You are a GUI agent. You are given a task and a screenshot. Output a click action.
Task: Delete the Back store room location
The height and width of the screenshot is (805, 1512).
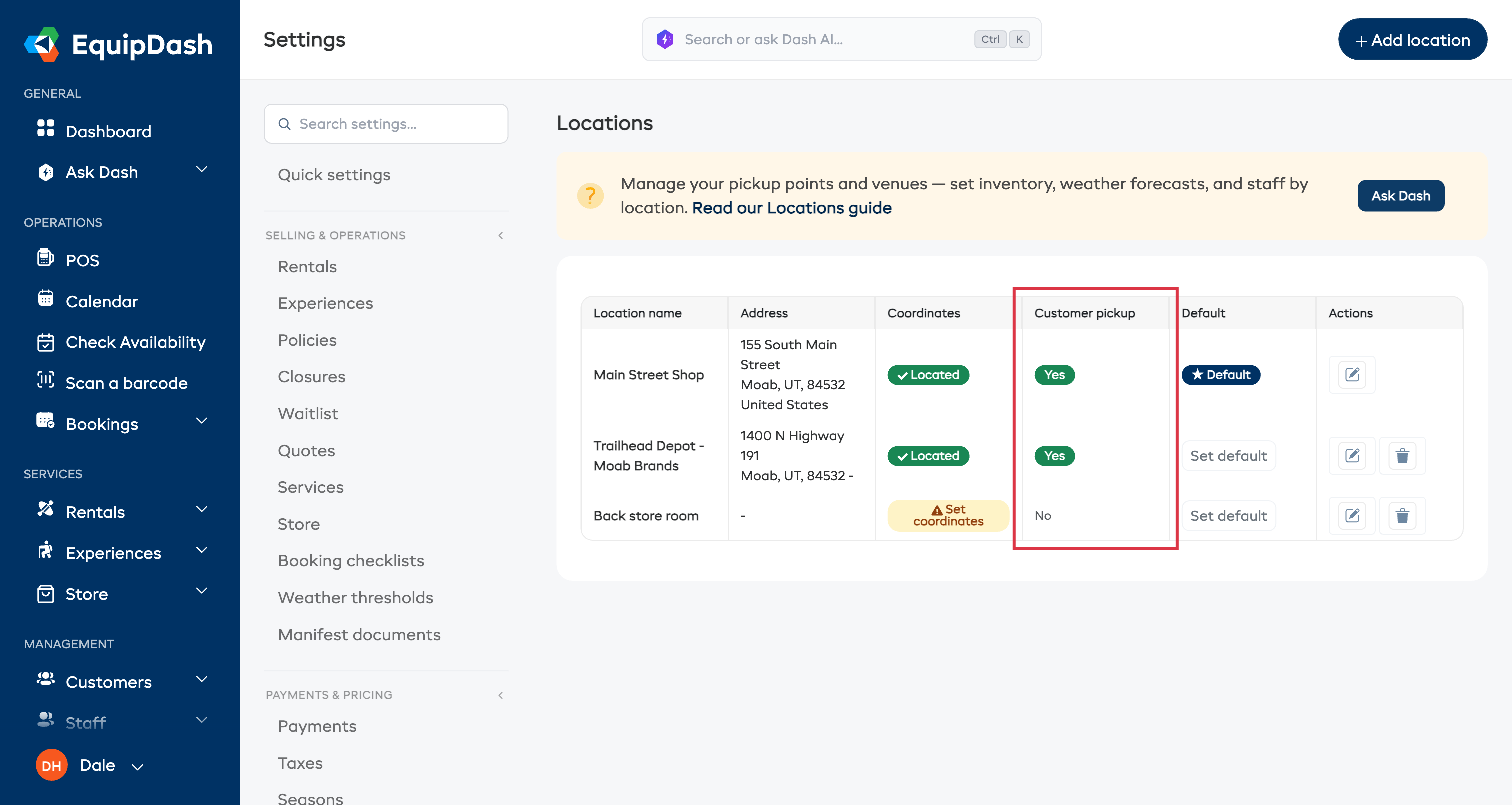pyautogui.click(x=1403, y=516)
